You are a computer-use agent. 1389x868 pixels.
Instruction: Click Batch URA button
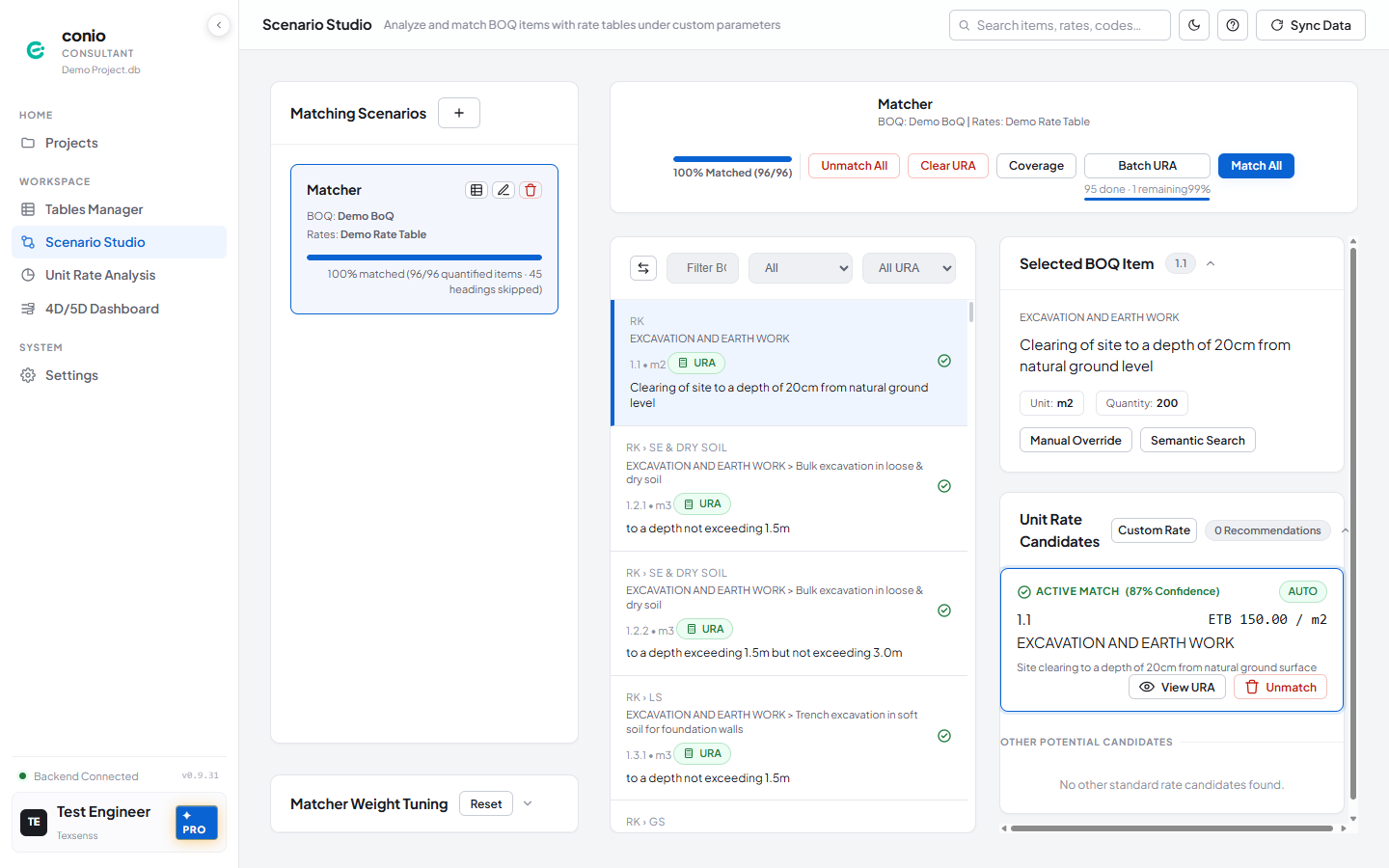click(1147, 166)
